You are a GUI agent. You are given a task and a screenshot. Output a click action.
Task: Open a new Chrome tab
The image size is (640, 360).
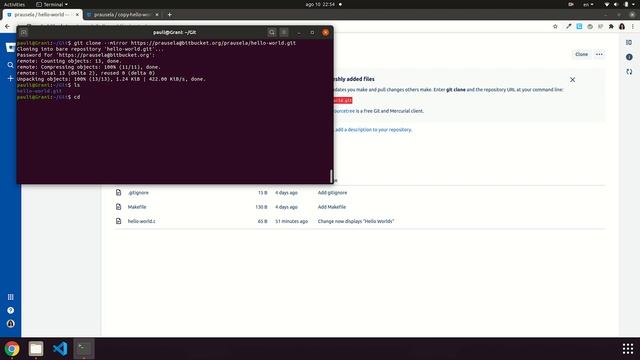click(x=169, y=15)
